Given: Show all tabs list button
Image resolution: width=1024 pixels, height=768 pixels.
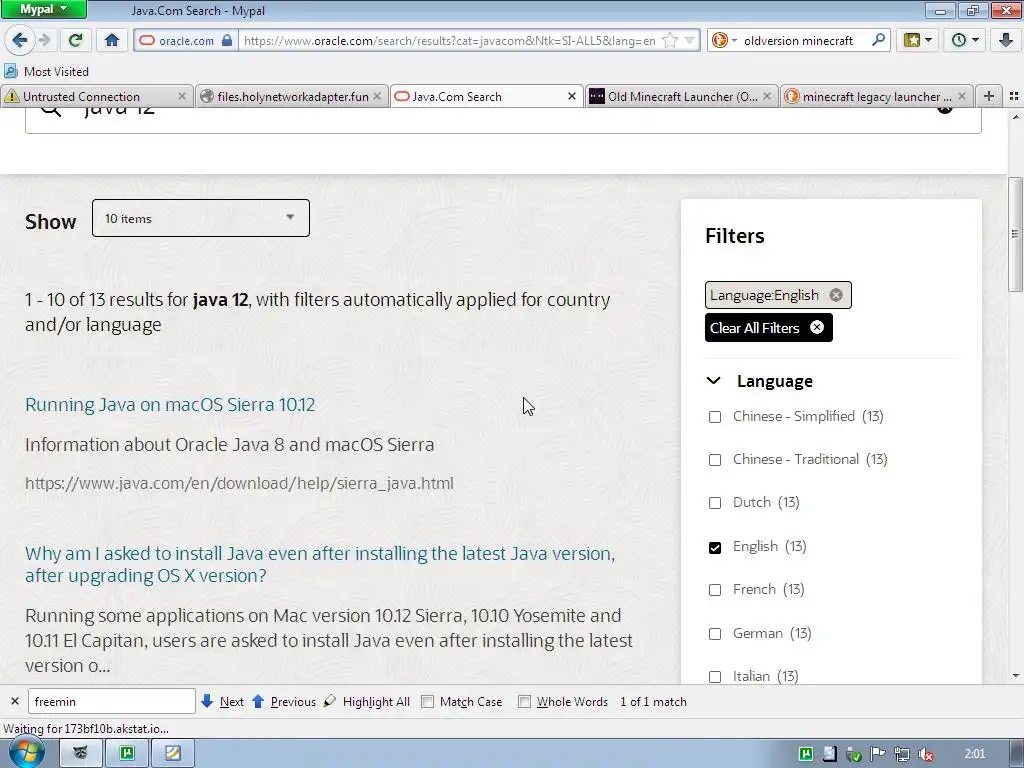Looking at the screenshot, I should tap(1014, 96).
